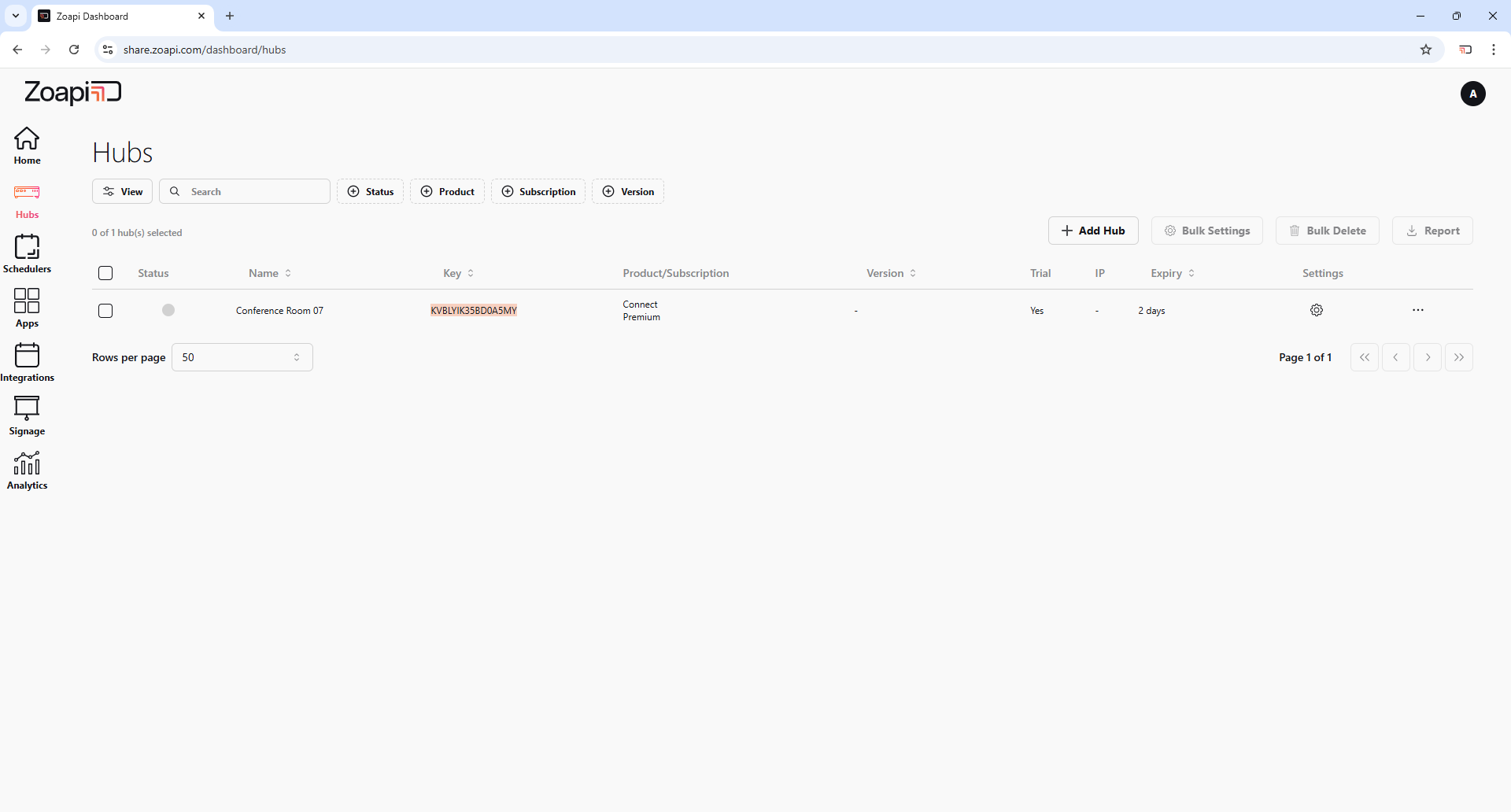Viewport: 1511px width, 812px height.
Task: Open a new browser tab
Action: (230, 16)
